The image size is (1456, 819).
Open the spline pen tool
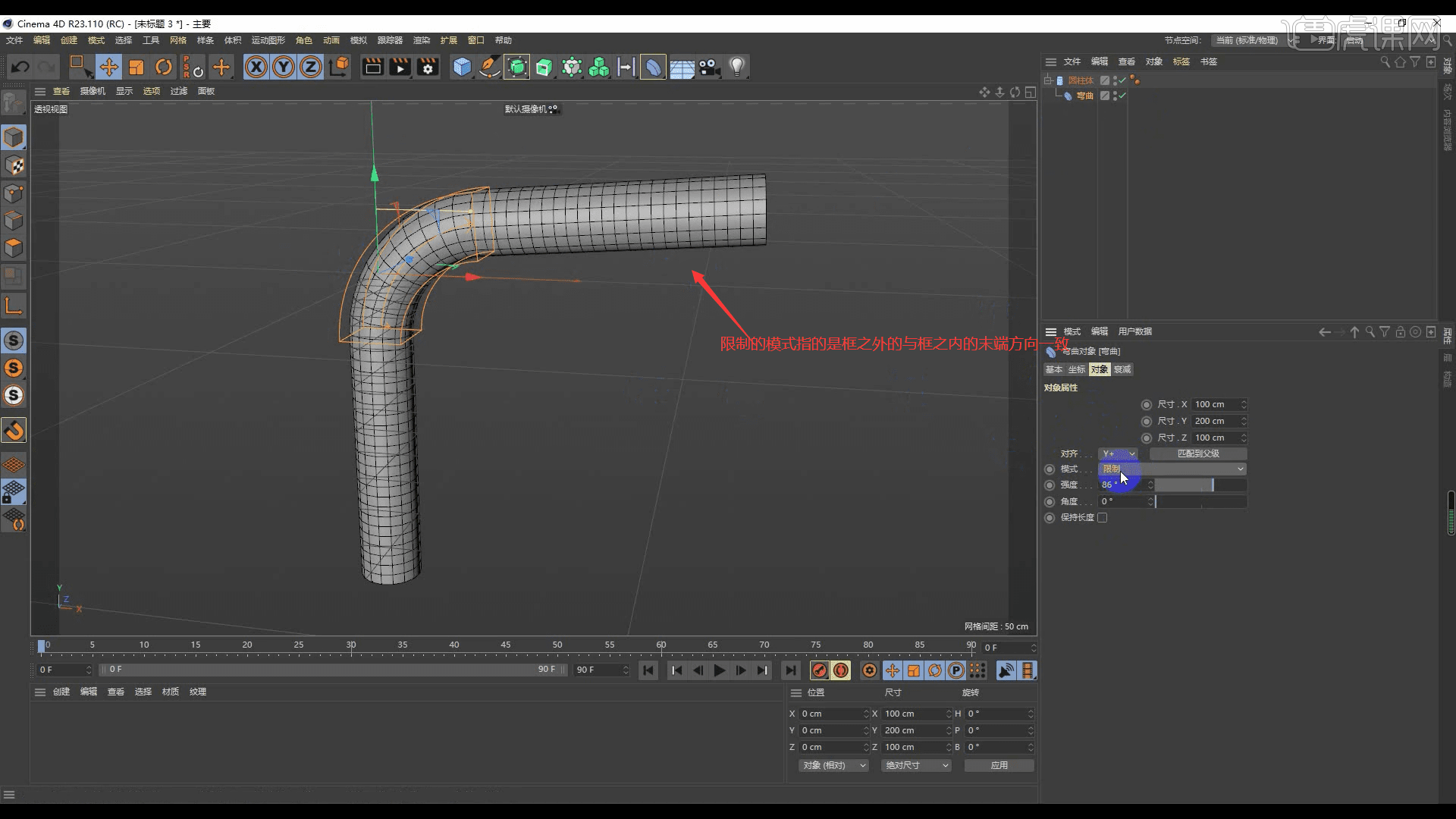(x=490, y=67)
